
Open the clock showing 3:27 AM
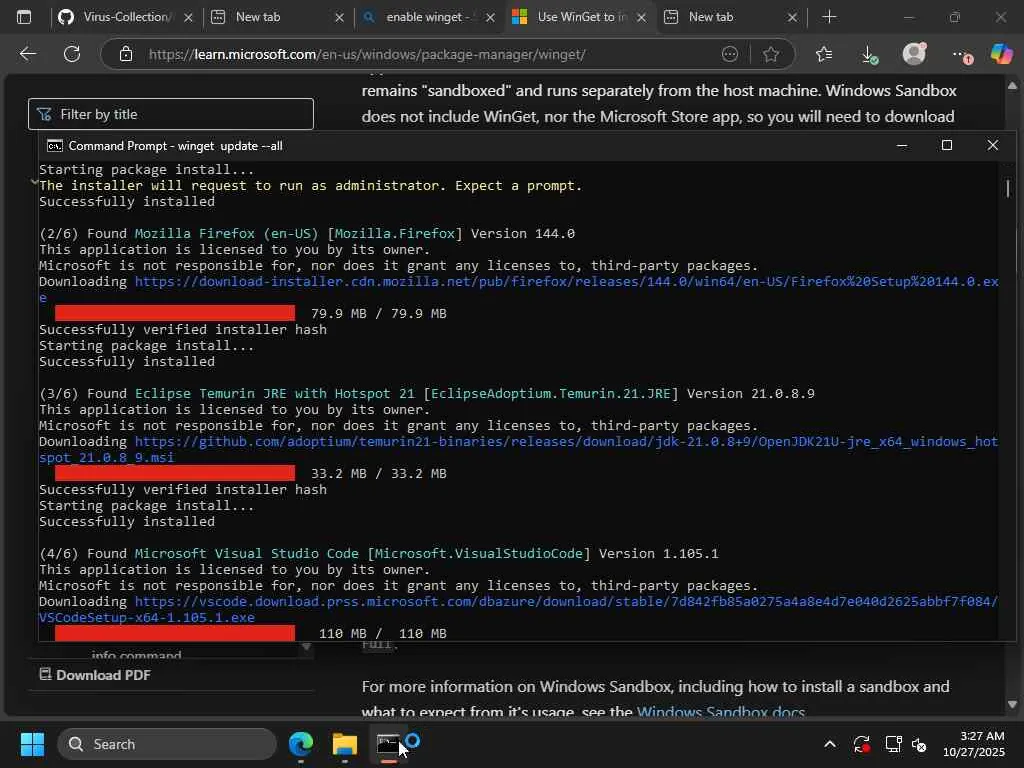click(x=974, y=744)
